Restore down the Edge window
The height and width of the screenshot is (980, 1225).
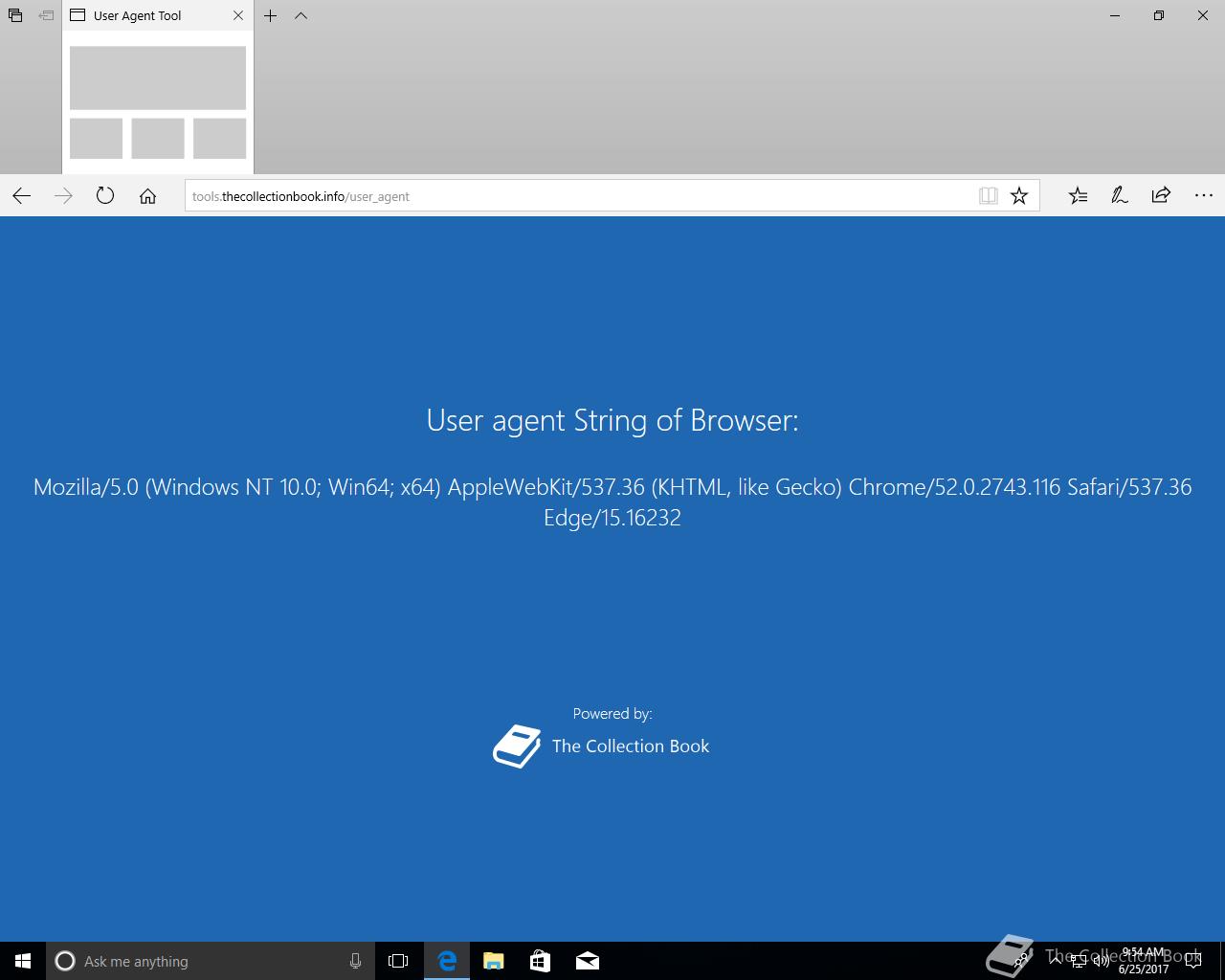pos(1159,15)
